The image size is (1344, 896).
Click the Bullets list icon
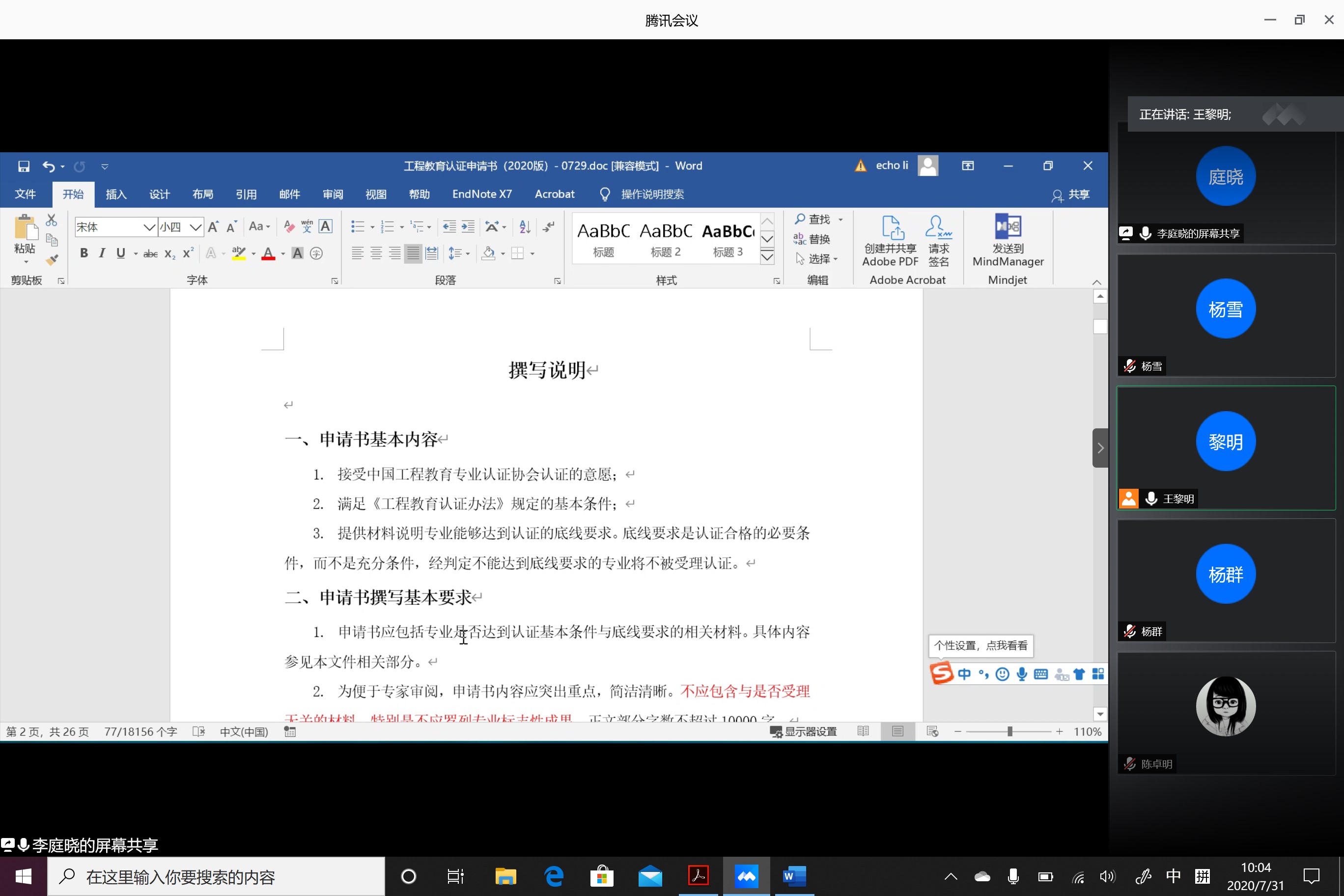[x=358, y=227]
